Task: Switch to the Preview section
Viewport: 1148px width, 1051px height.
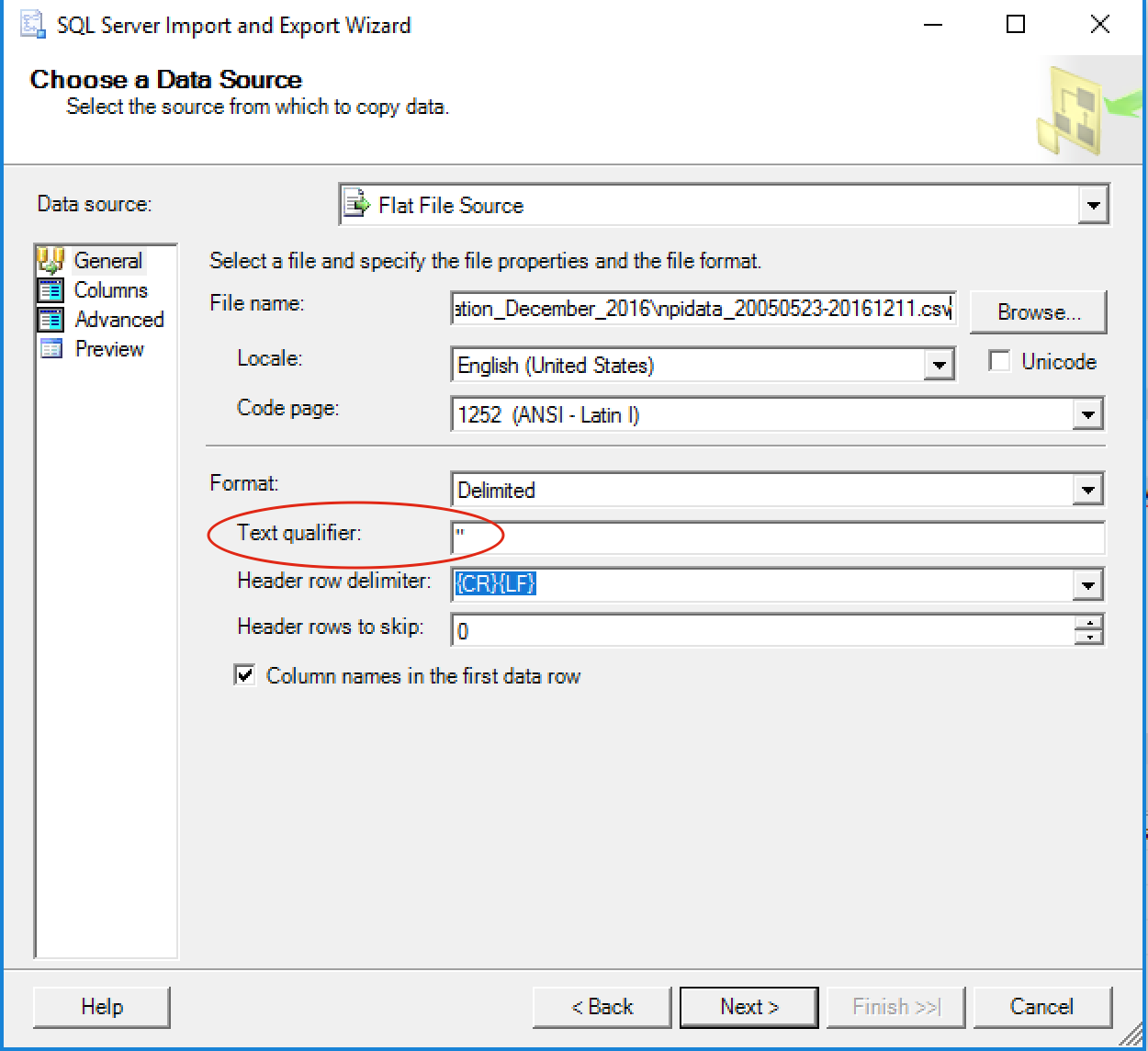Action: tap(108, 349)
